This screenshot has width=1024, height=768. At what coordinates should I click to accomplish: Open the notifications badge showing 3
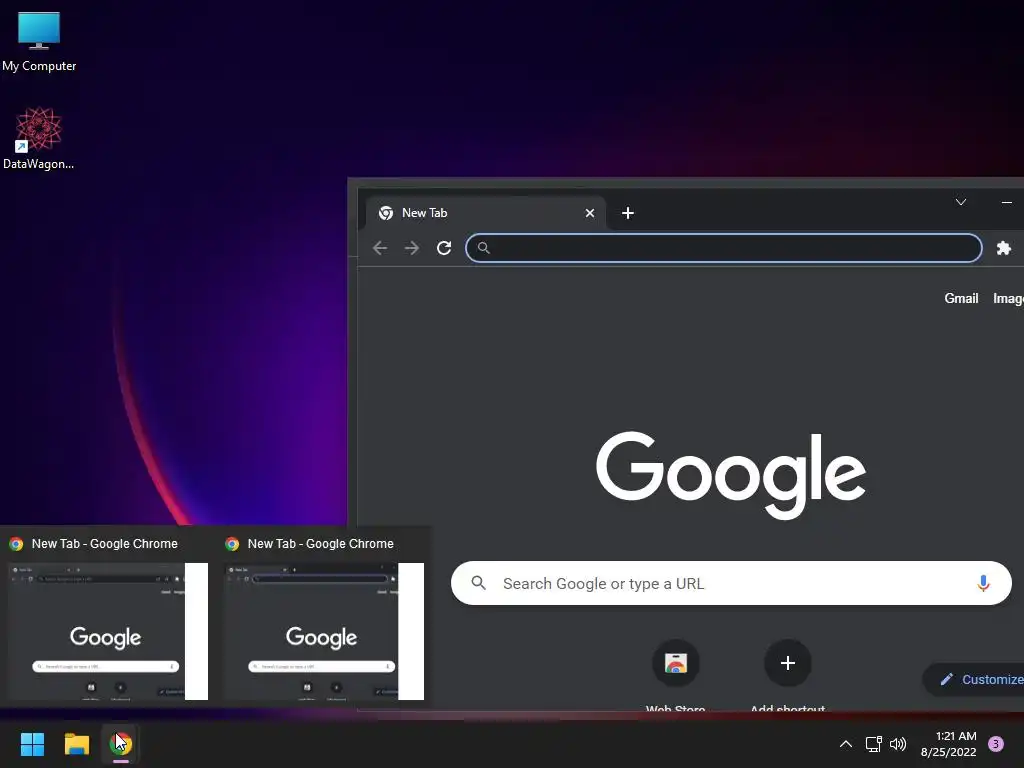(x=996, y=744)
